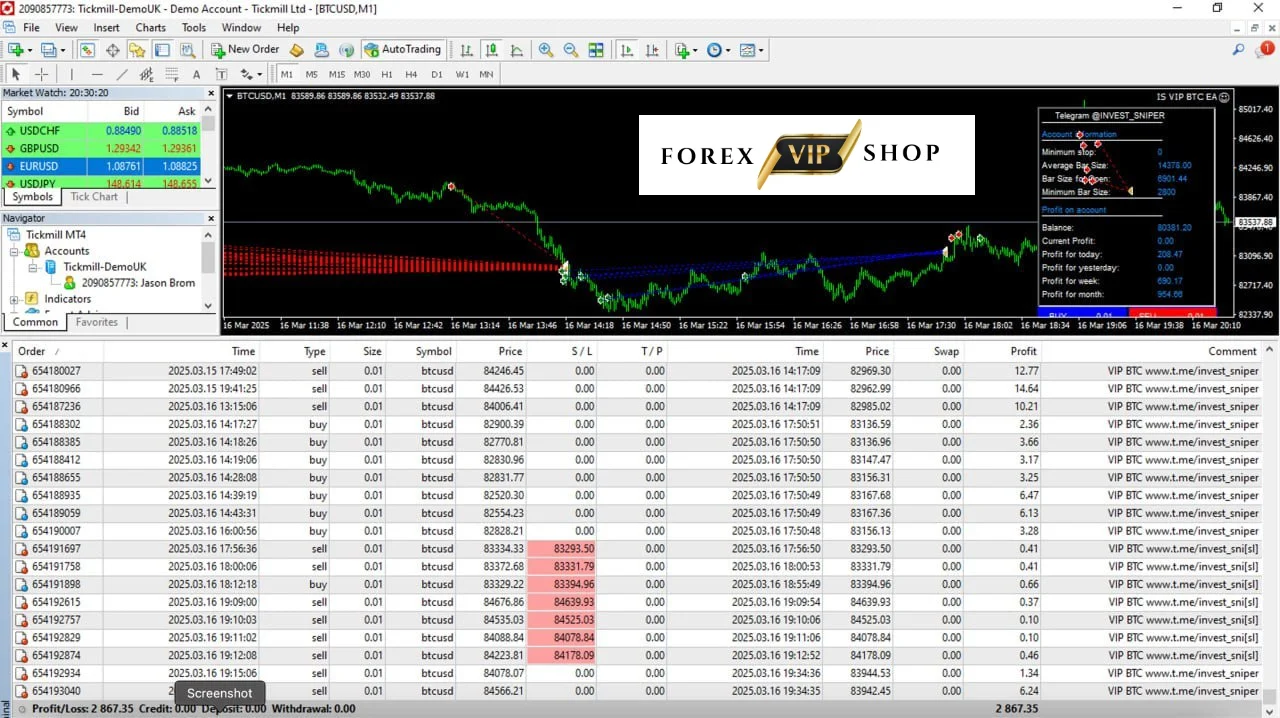Switch to the Tick Chart tab

(x=94, y=197)
